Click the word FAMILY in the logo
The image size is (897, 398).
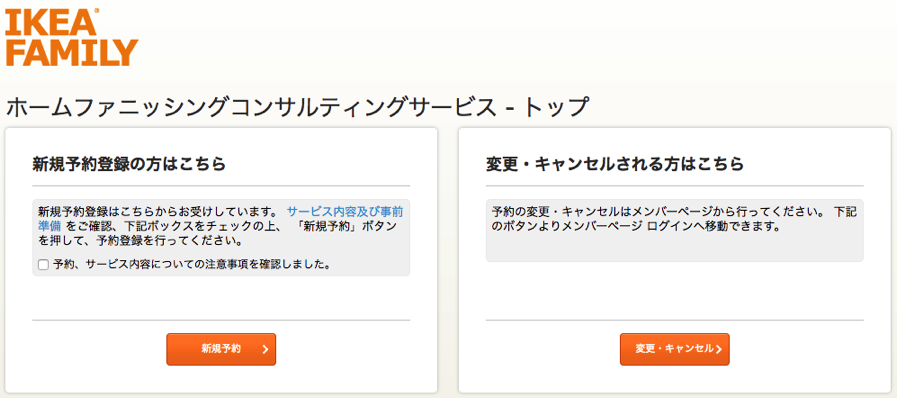[72, 53]
